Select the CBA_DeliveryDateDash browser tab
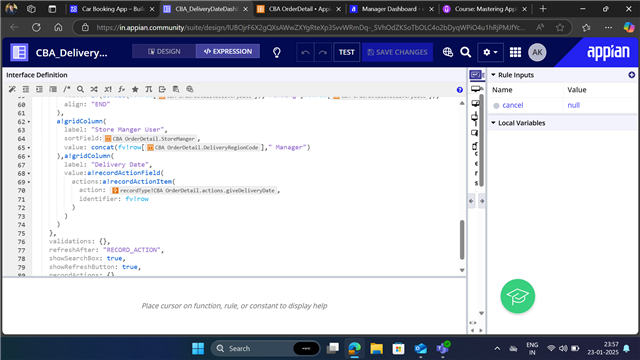 point(206,9)
